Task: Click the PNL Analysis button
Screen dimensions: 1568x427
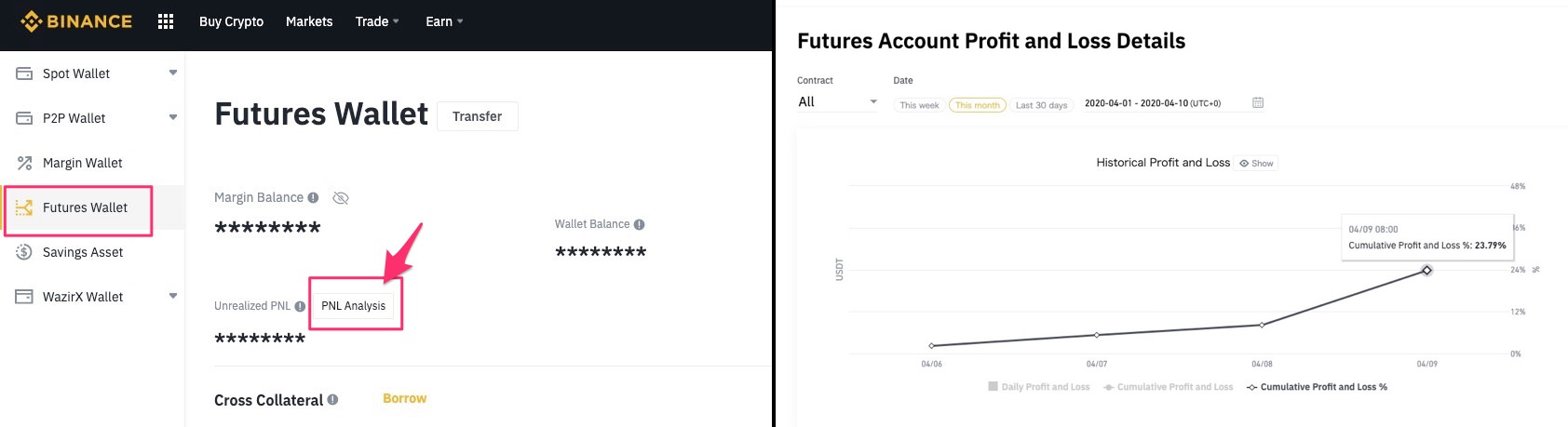Action: coord(353,305)
